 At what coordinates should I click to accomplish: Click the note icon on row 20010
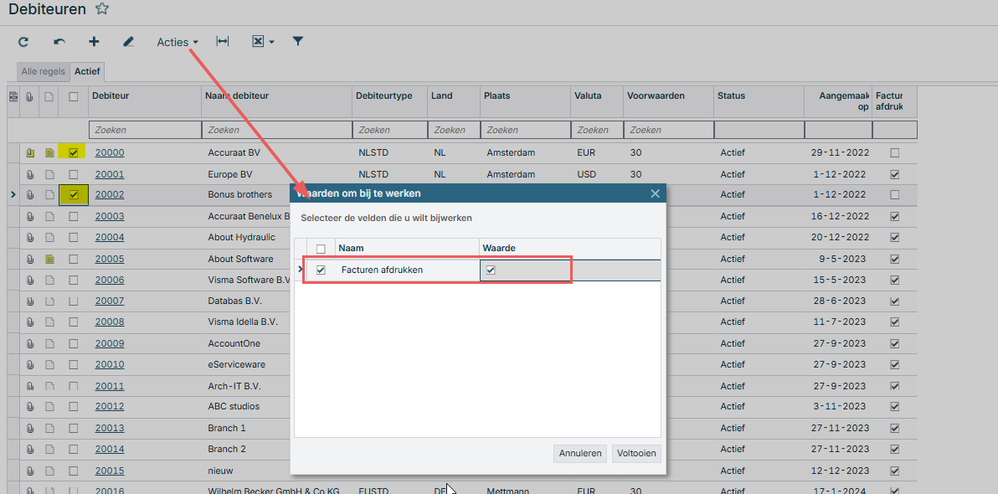pyautogui.click(x=50, y=365)
